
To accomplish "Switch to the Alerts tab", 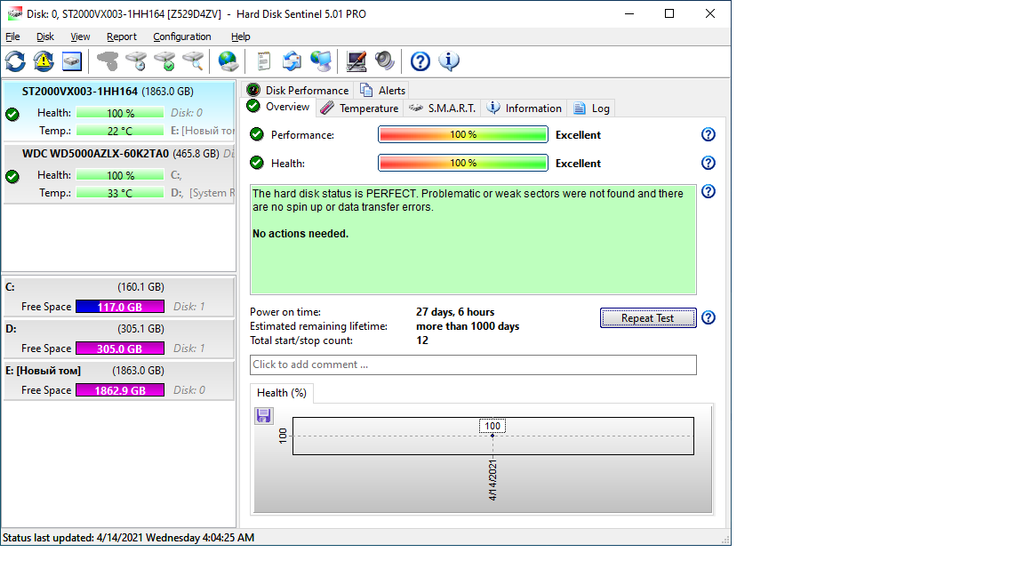I will pos(383,90).
